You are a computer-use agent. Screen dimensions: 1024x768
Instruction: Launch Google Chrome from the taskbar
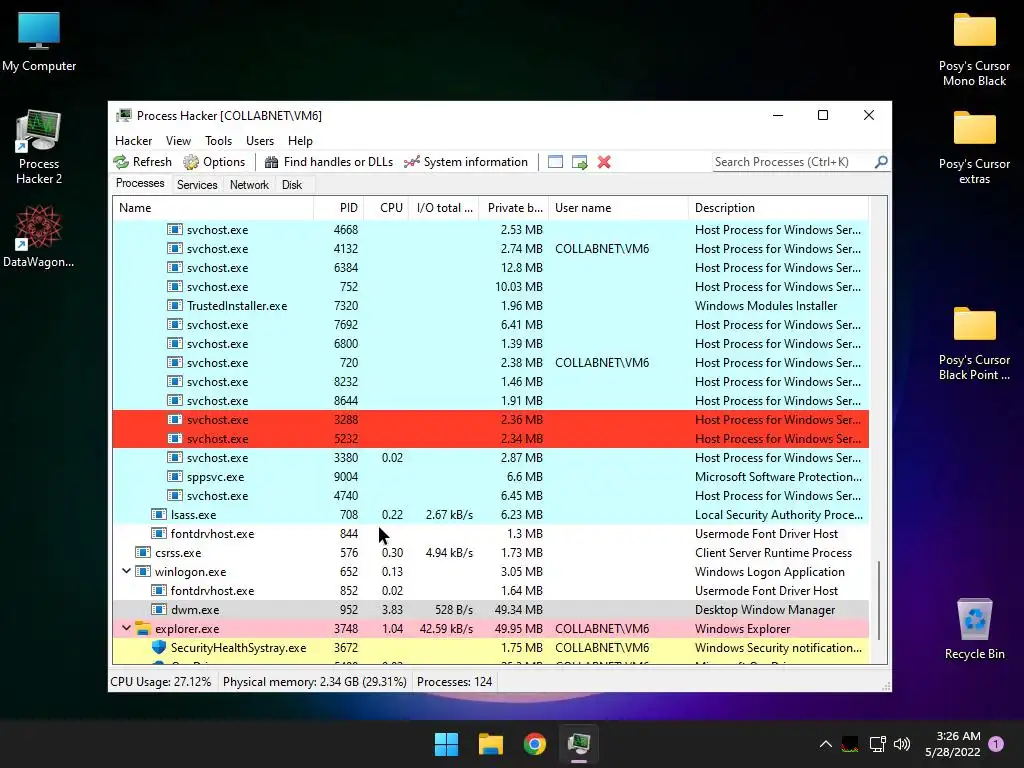[x=535, y=744]
